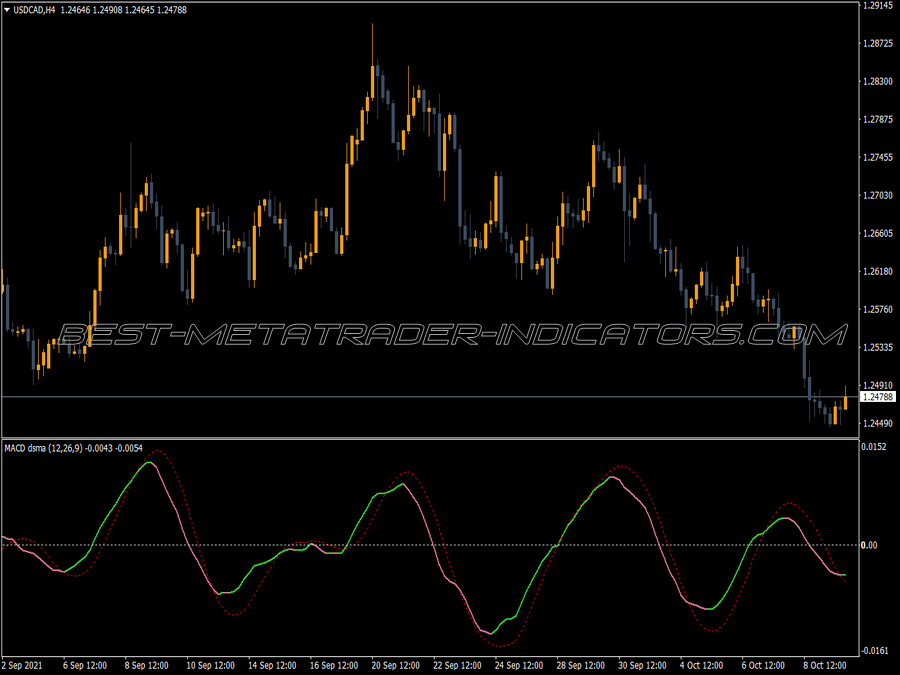Image resolution: width=900 pixels, height=675 pixels.
Task: Click the 16 Sep 12:00 time label
Action: point(333,665)
